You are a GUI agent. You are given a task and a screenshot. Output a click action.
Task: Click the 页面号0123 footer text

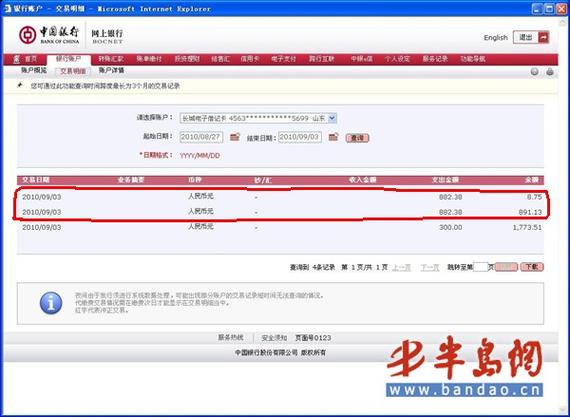(313, 338)
